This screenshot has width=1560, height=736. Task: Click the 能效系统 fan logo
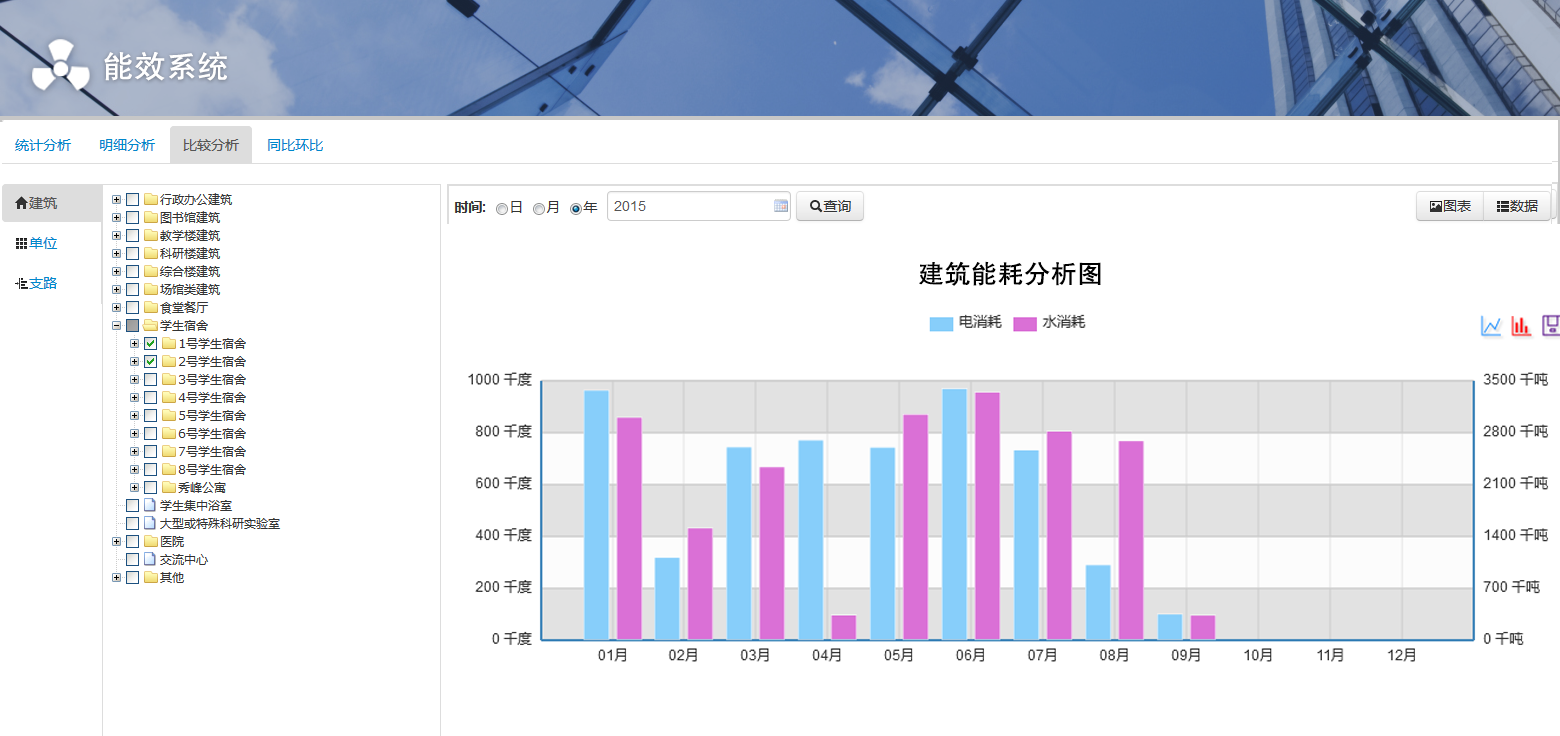pos(60,66)
